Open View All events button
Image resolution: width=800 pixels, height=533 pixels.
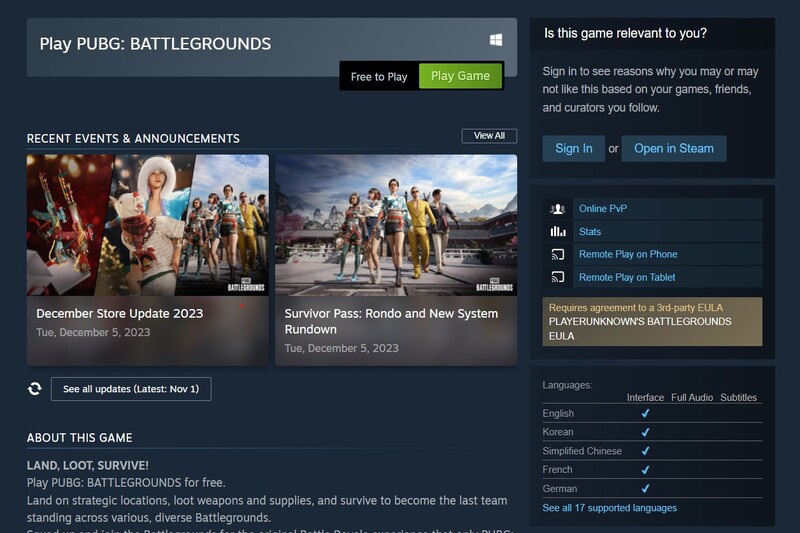click(x=489, y=136)
